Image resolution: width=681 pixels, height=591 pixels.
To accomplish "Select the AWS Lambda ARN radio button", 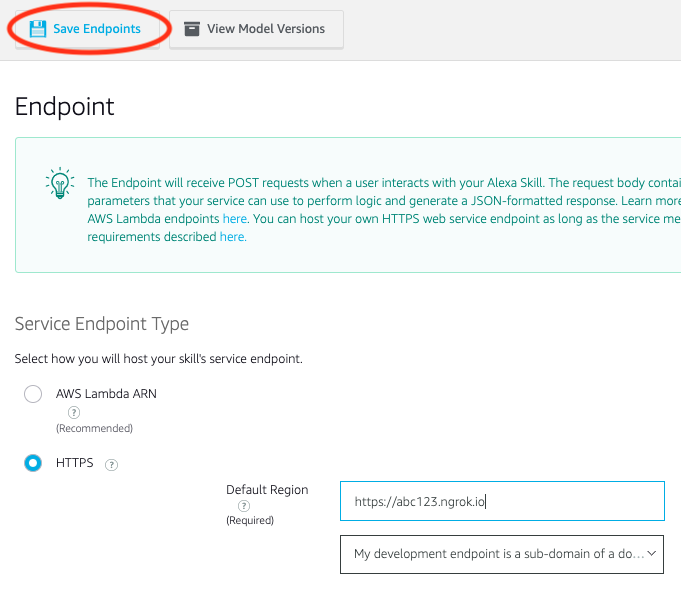I will pyautogui.click(x=33, y=394).
